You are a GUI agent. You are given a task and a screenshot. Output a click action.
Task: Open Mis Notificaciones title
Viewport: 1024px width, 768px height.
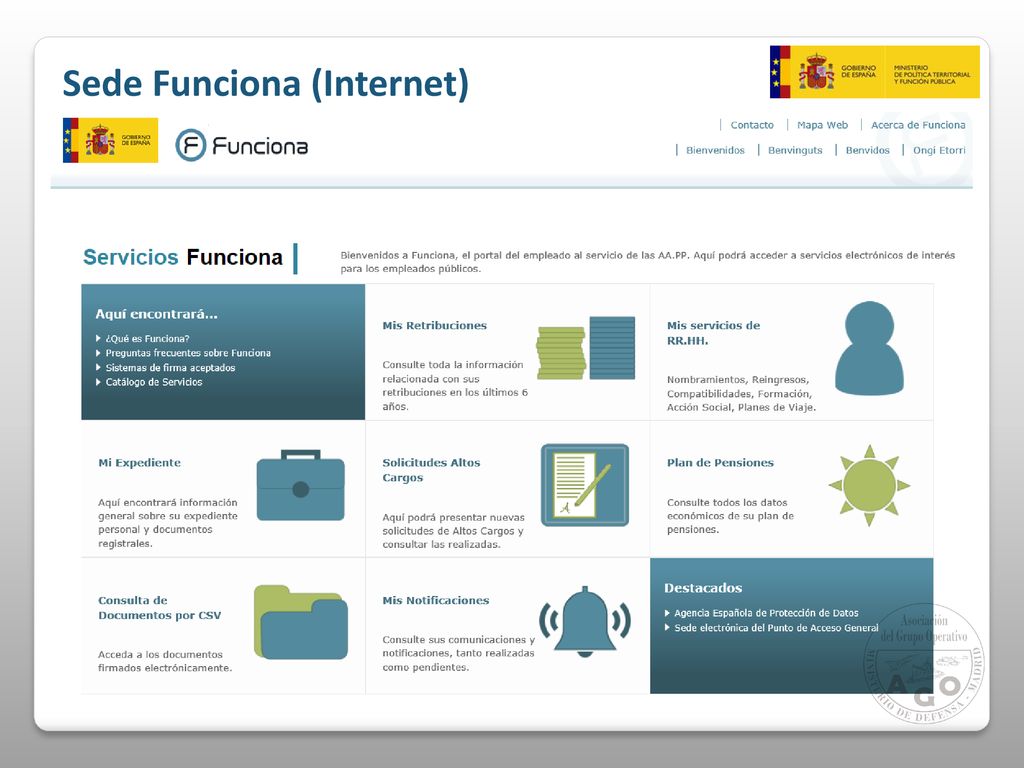[436, 600]
